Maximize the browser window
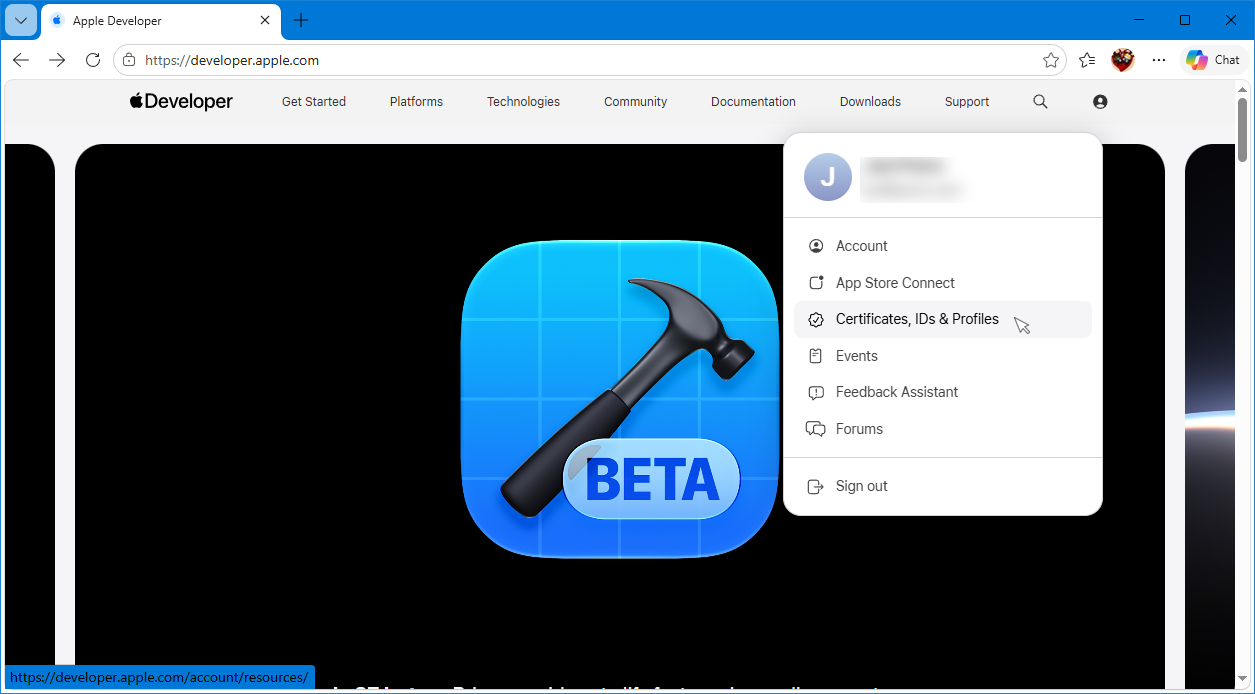The height and width of the screenshot is (694, 1255). click(1185, 20)
